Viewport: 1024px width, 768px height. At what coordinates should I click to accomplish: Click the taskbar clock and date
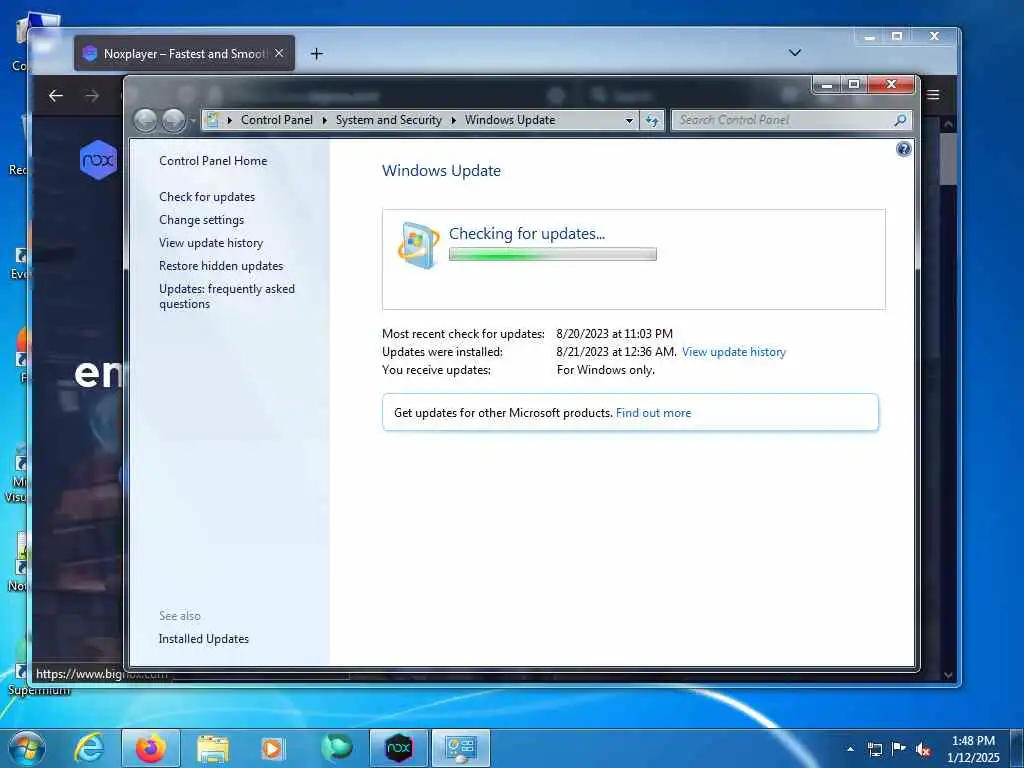pyautogui.click(x=973, y=749)
